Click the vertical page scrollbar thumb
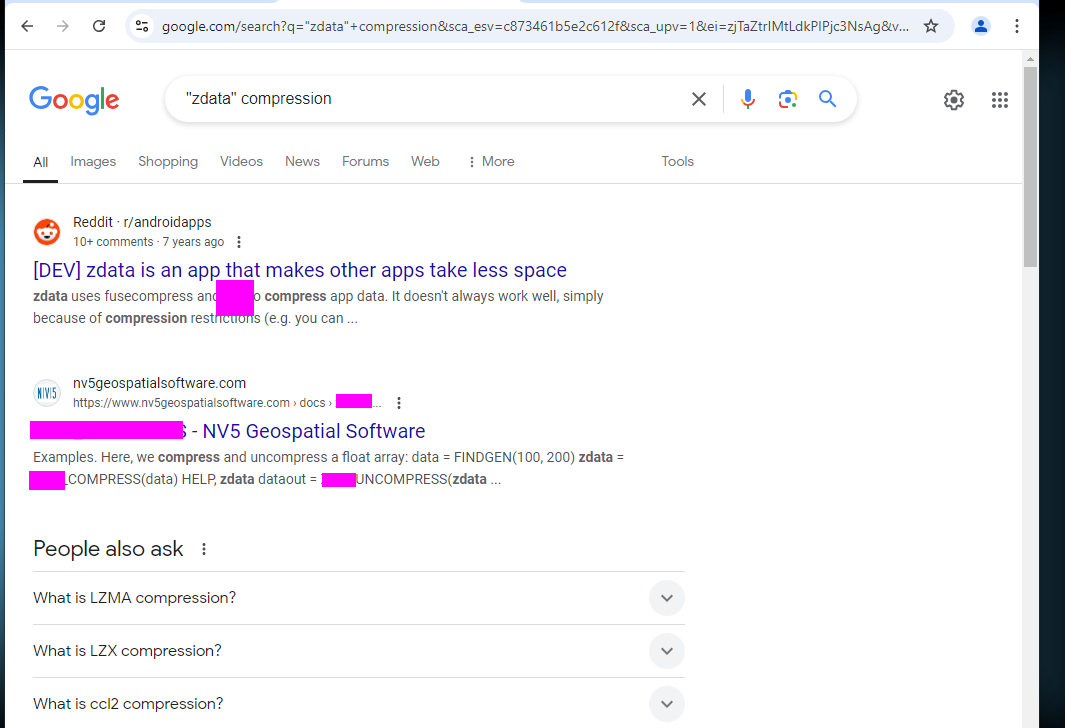 (1030, 166)
